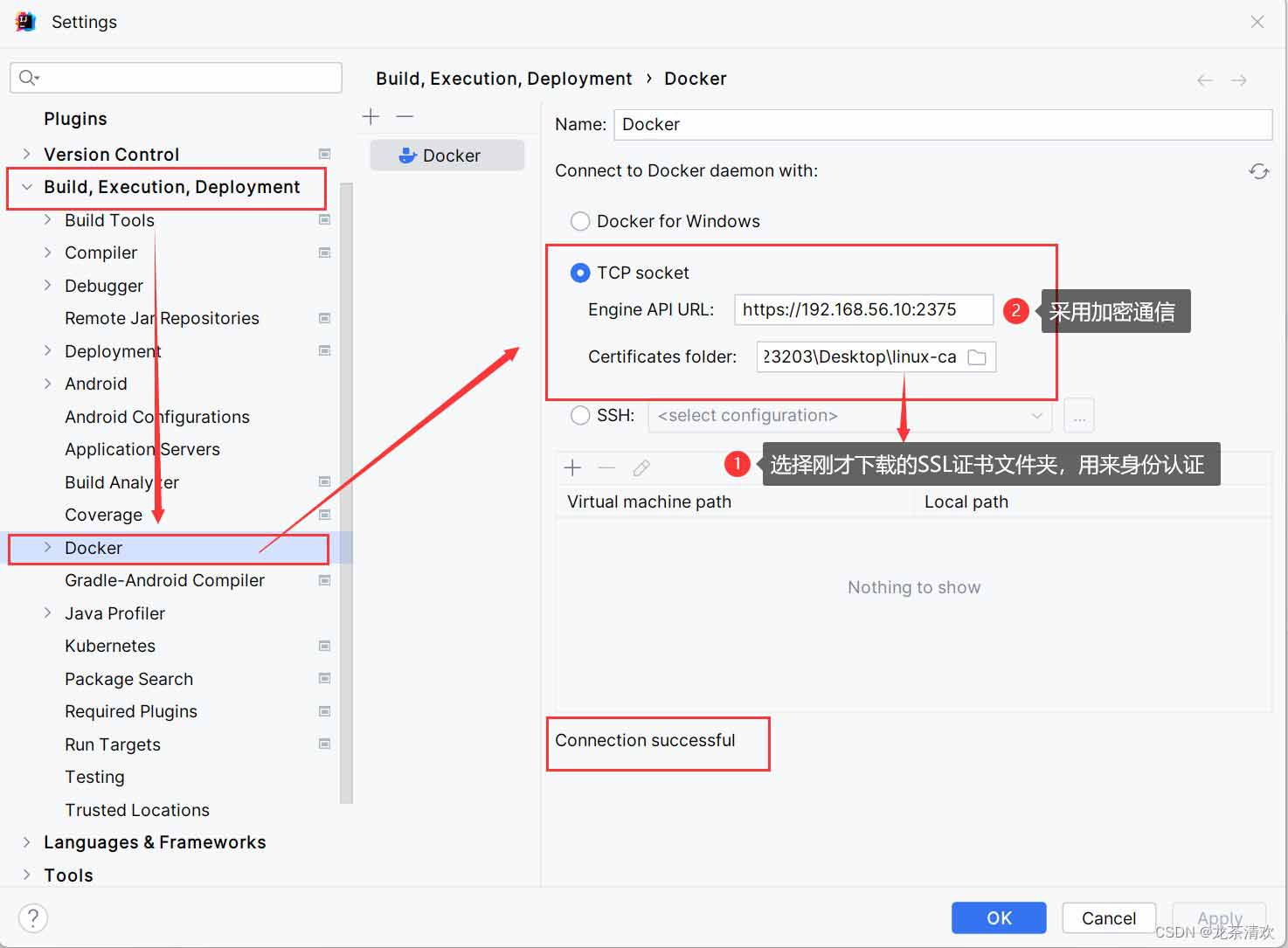Screen dimensions: 1288x948
Task: Expand the Docker tree node
Action: (x=47, y=548)
